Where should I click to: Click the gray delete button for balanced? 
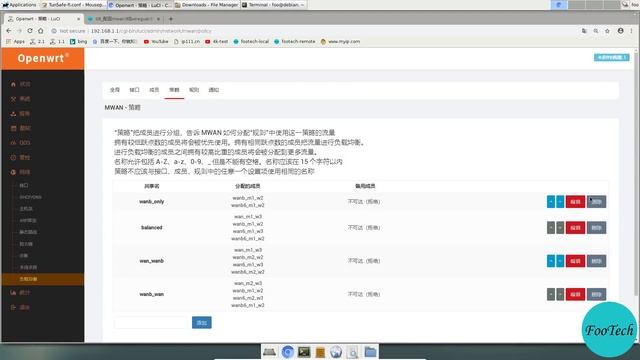[x=596, y=228]
